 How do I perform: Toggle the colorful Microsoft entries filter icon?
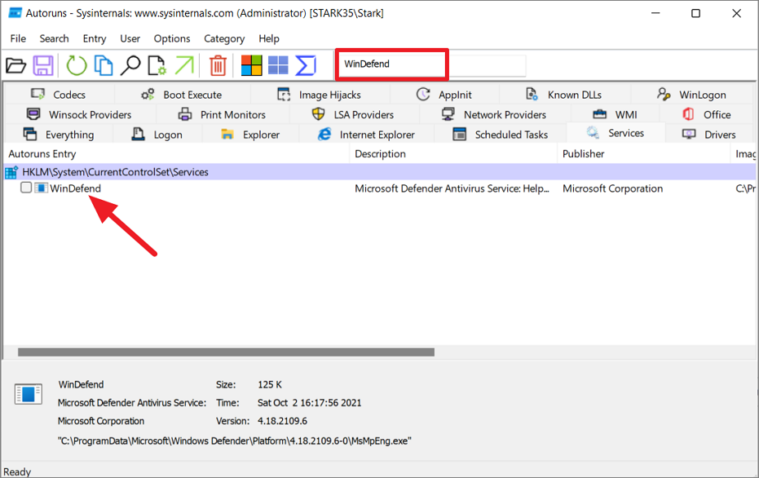[252, 65]
